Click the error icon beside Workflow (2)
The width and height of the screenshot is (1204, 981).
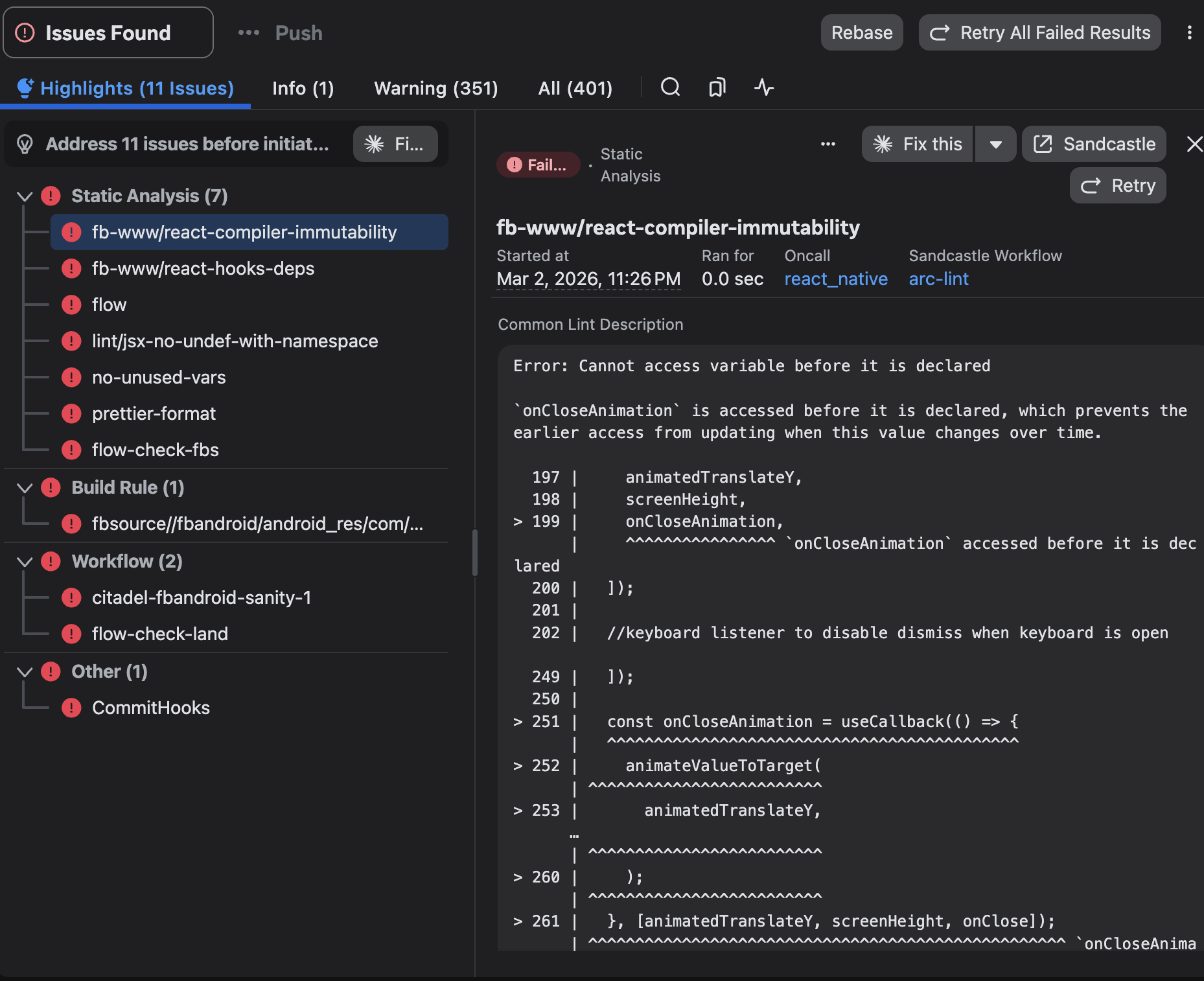click(x=51, y=561)
